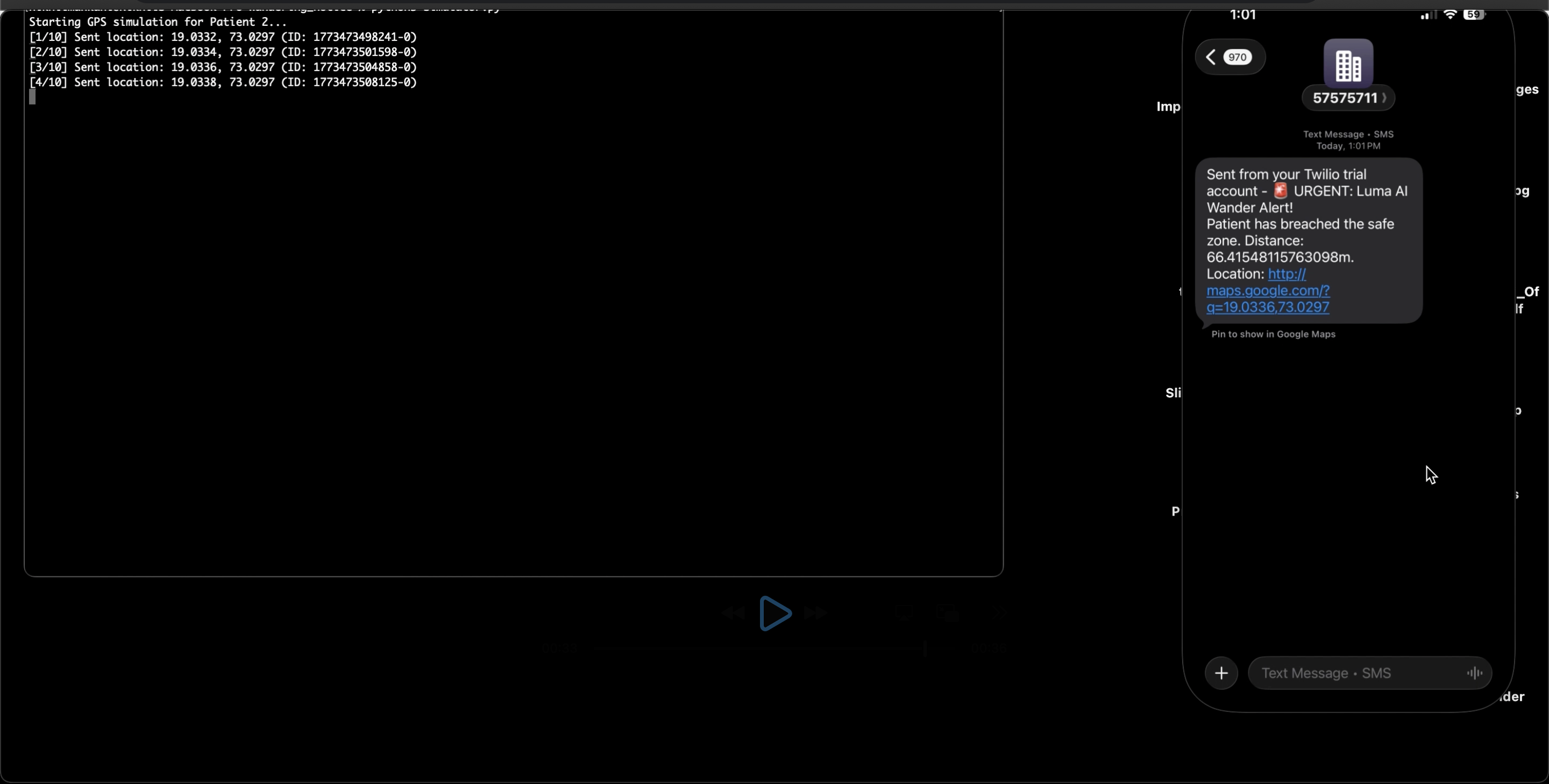This screenshot has width=1549, height=784.
Task: Click the video timeline scrubber bar
Action: 758,648
